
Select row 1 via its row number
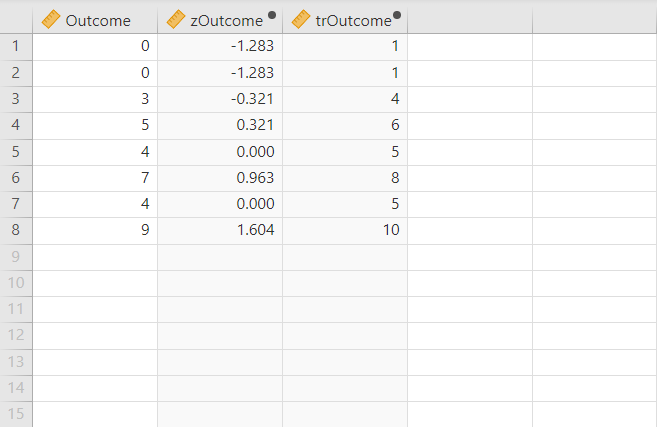pos(16,47)
